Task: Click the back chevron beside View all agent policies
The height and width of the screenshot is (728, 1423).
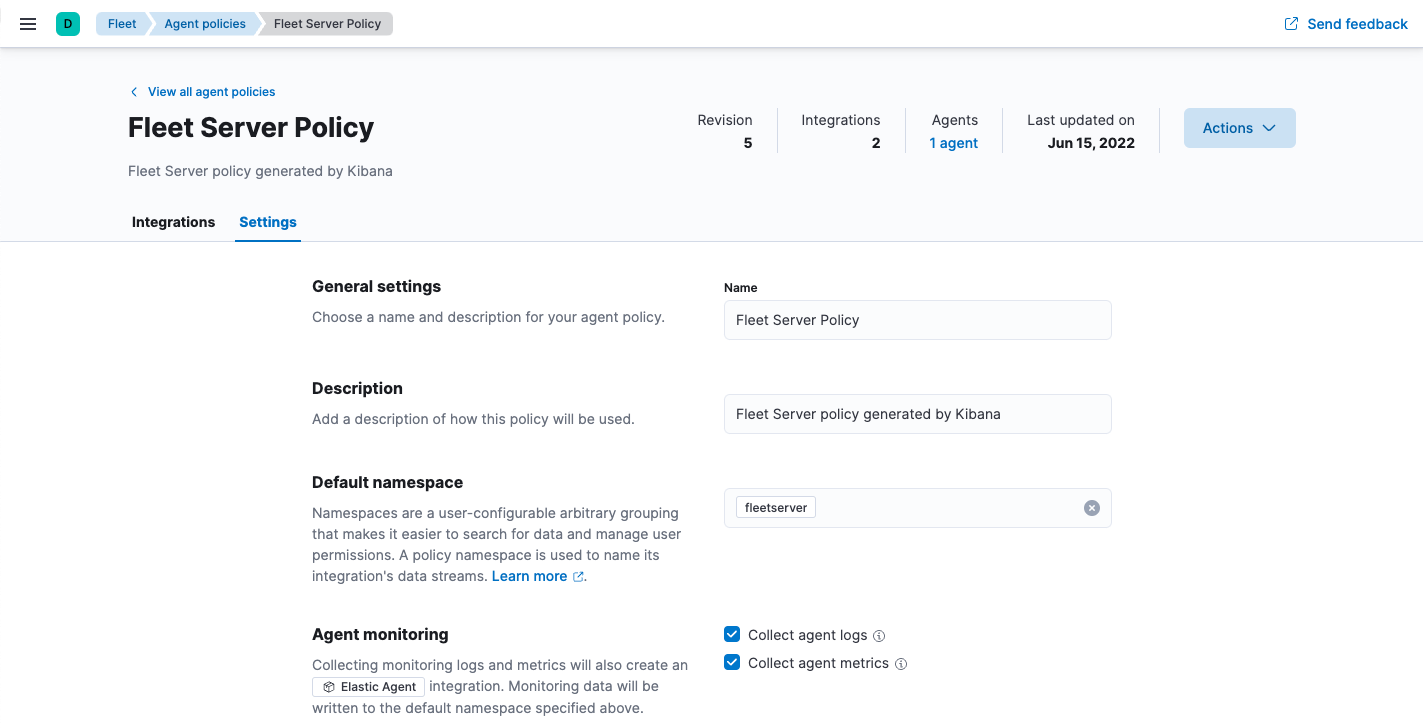Action: [133, 91]
